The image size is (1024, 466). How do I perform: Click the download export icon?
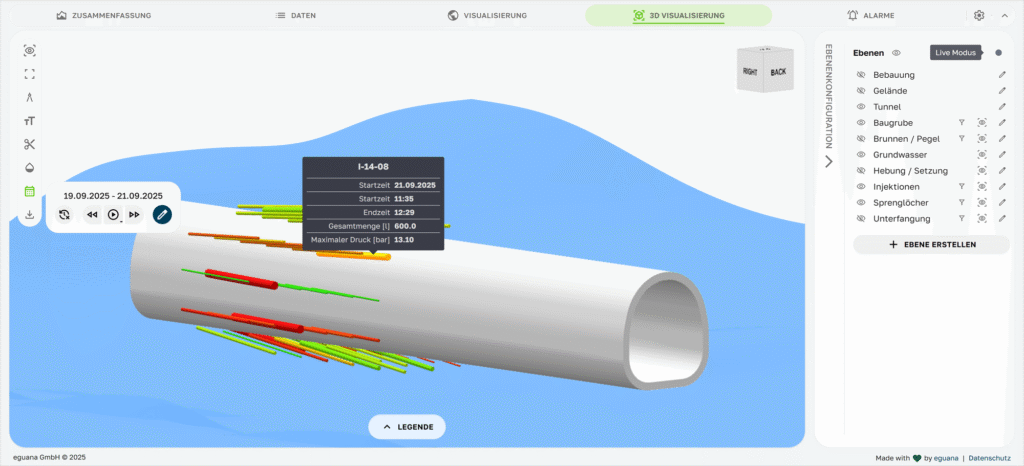point(29,214)
